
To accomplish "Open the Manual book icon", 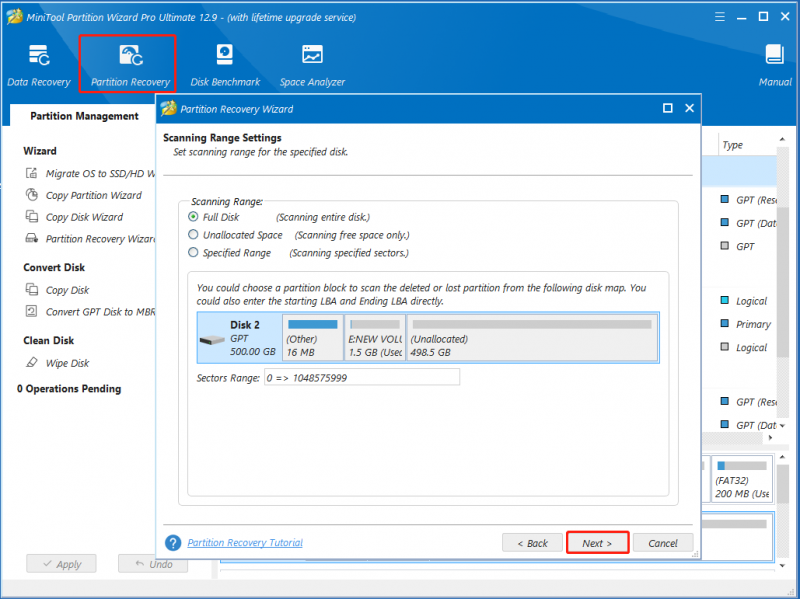I will 774,65.
